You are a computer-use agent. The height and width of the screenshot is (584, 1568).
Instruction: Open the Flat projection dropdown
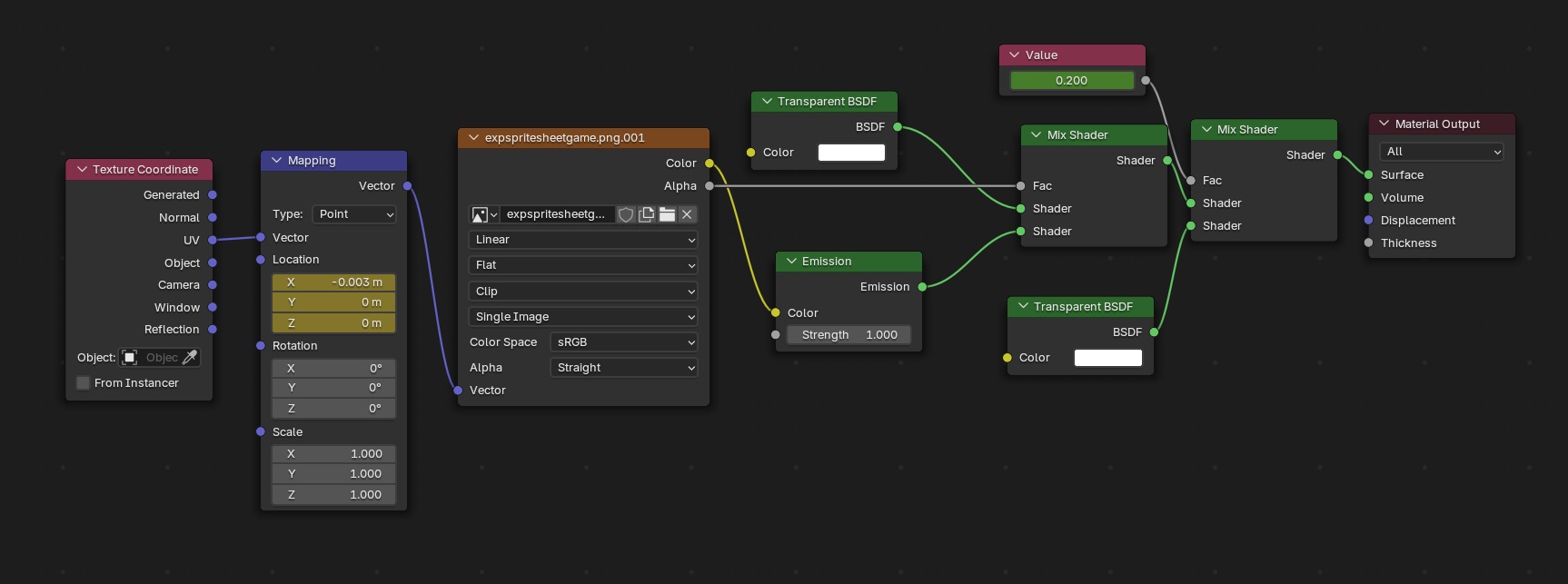[583, 265]
